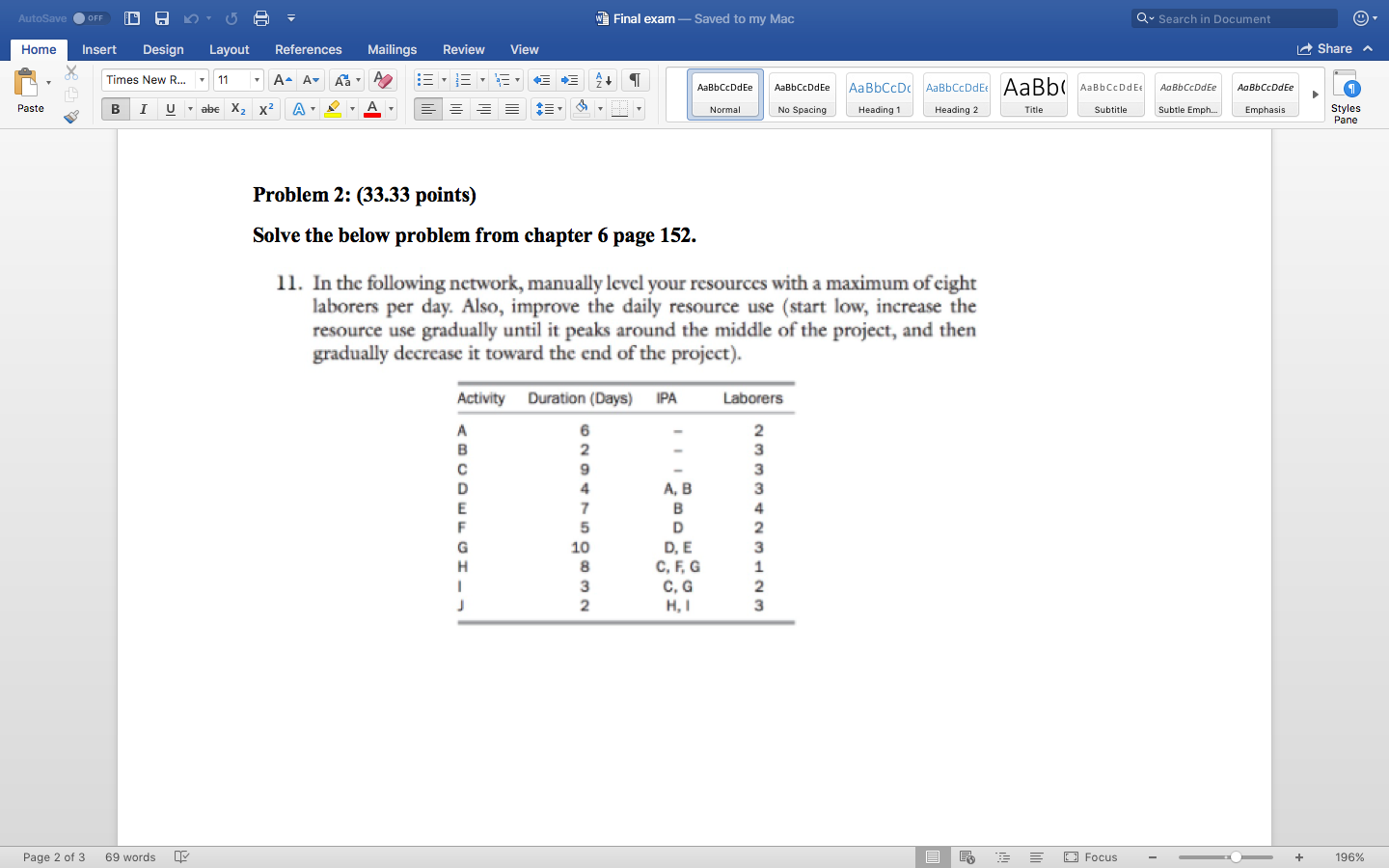Increase the paragraph indent
Viewport: 1389px width, 868px height.
pos(570,80)
